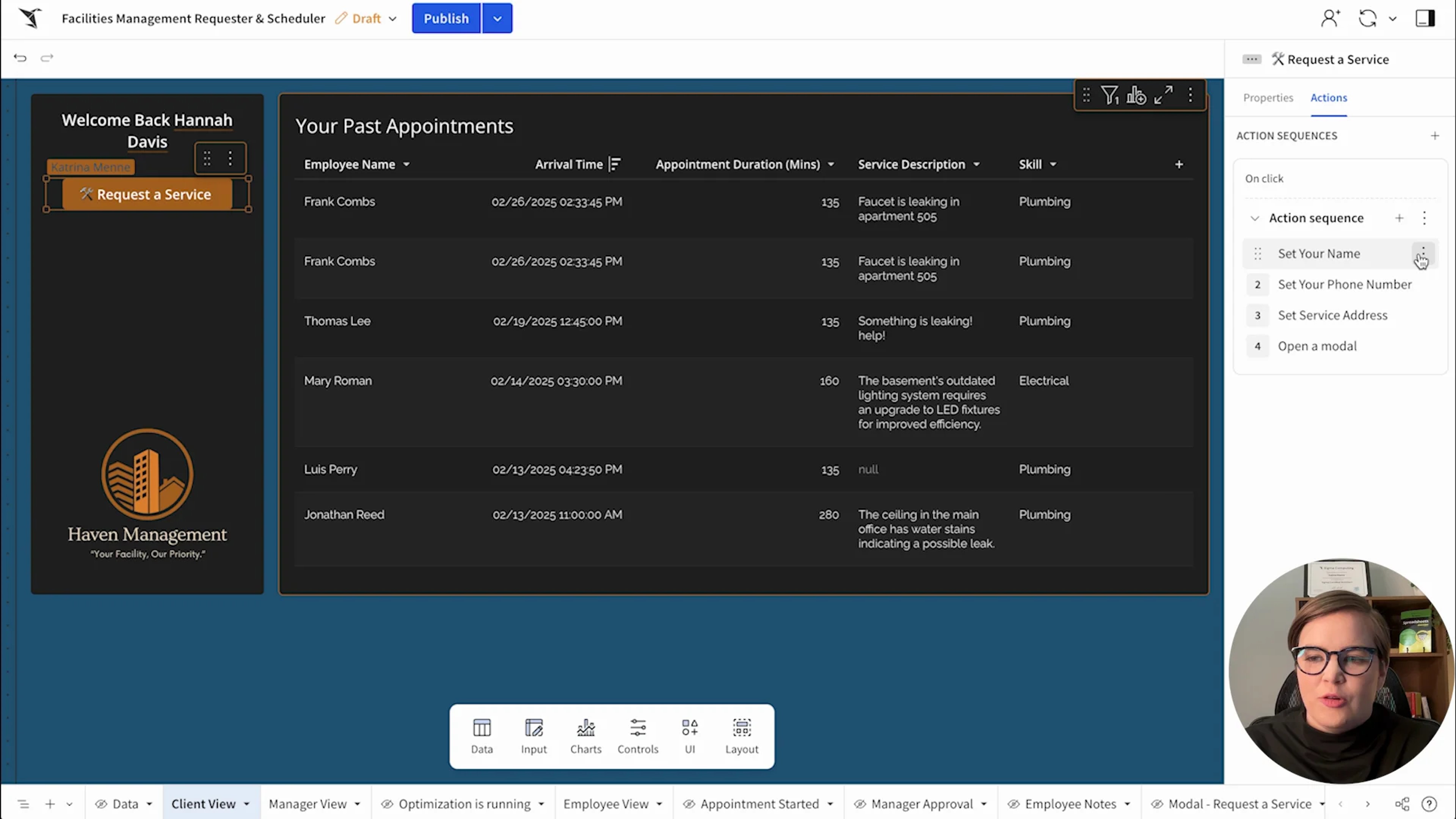Viewport: 1456px width, 819px height.
Task: Toggle the right side panel icon
Action: 1425,18
